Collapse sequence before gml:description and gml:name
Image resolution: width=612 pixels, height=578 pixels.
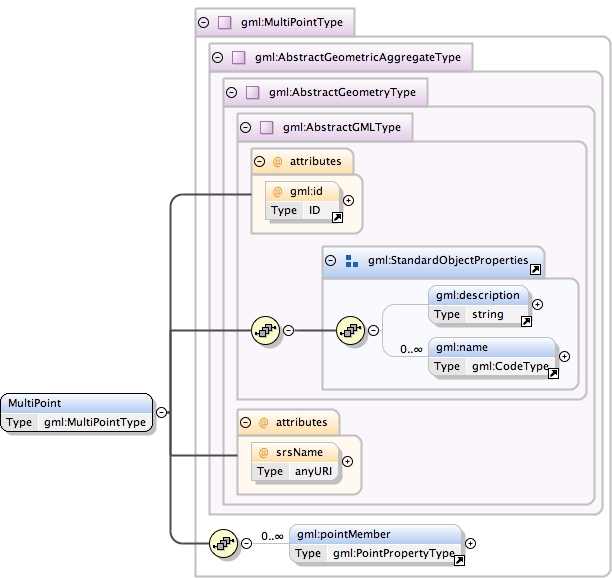[x=373, y=331]
